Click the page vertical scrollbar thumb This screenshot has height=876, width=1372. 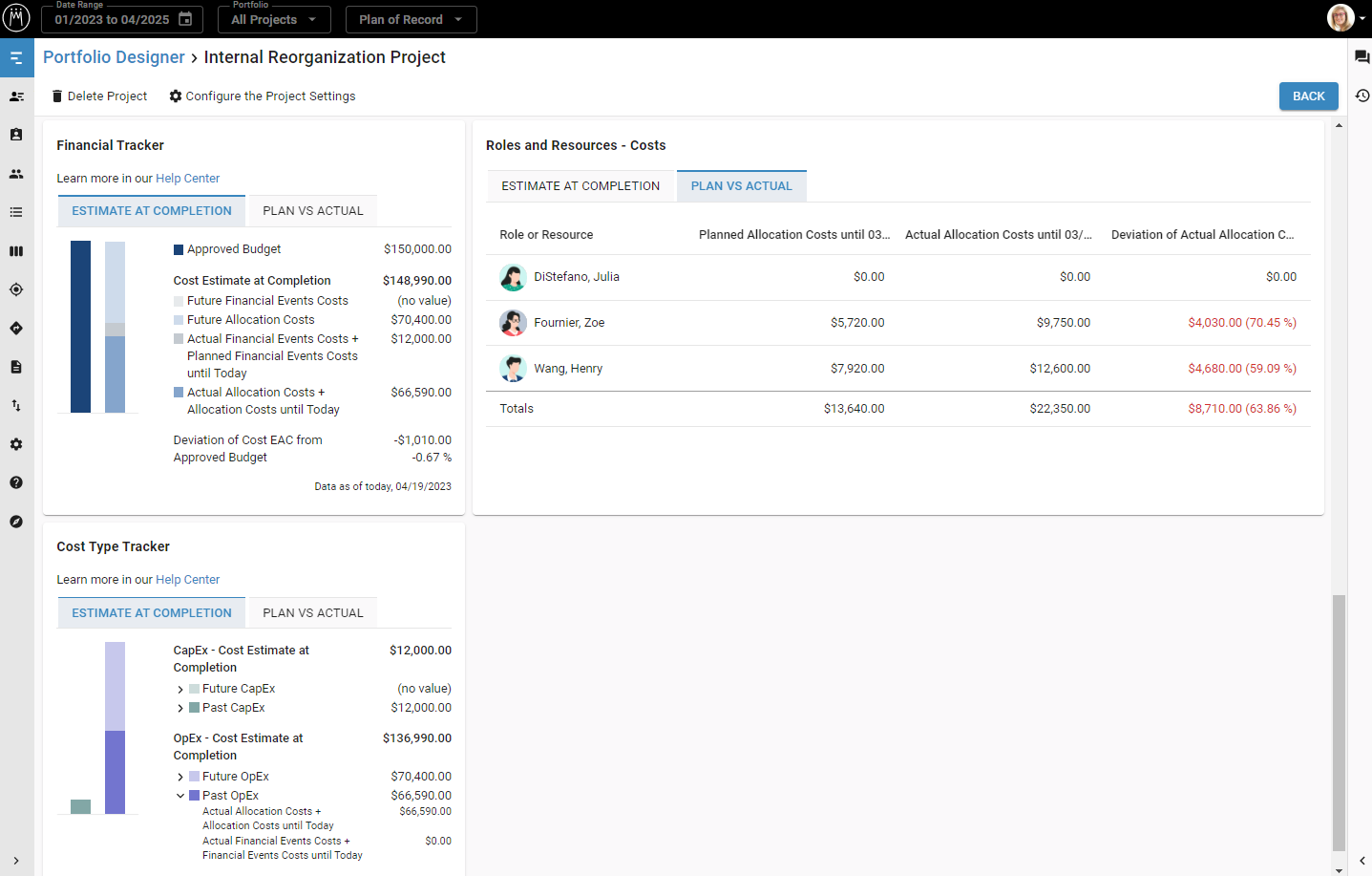(x=1339, y=722)
